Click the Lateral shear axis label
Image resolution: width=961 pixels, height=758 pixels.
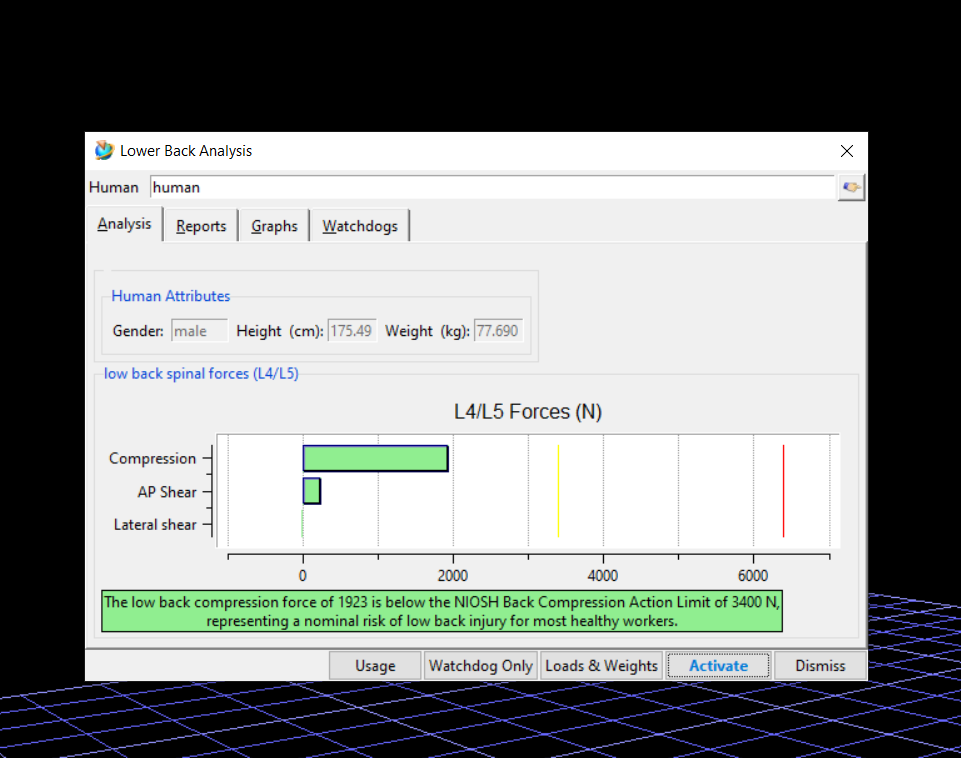coord(155,525)
